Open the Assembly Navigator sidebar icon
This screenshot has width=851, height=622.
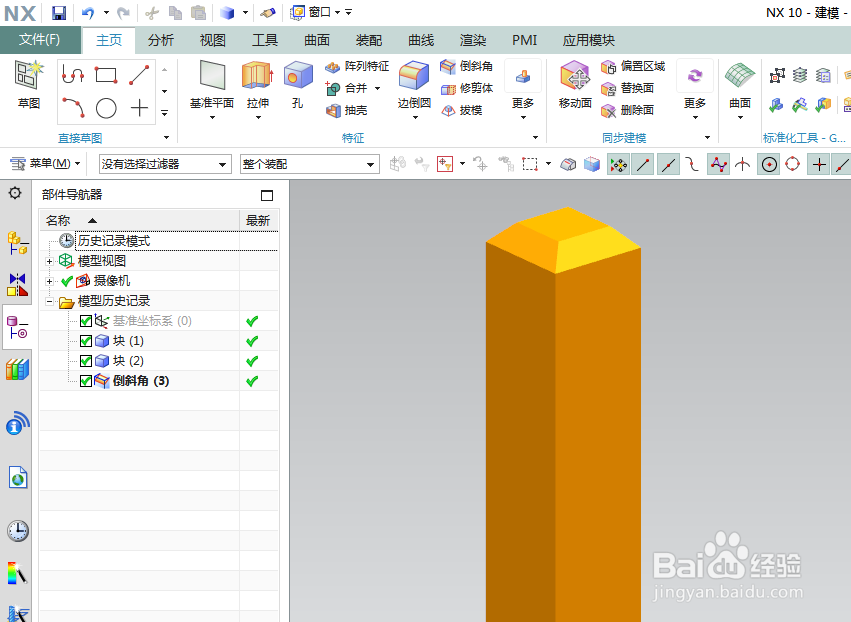(x=17, y=243)
